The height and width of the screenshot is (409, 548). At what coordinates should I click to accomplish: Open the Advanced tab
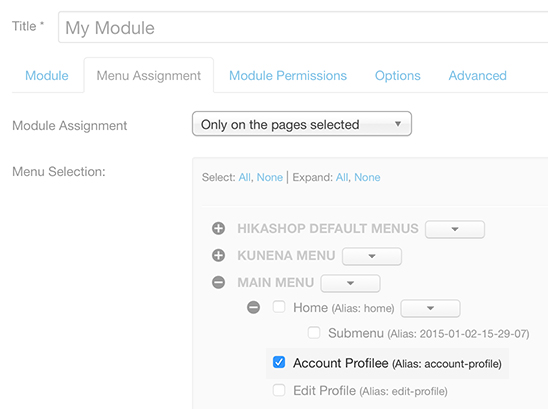tap(478, 76)
